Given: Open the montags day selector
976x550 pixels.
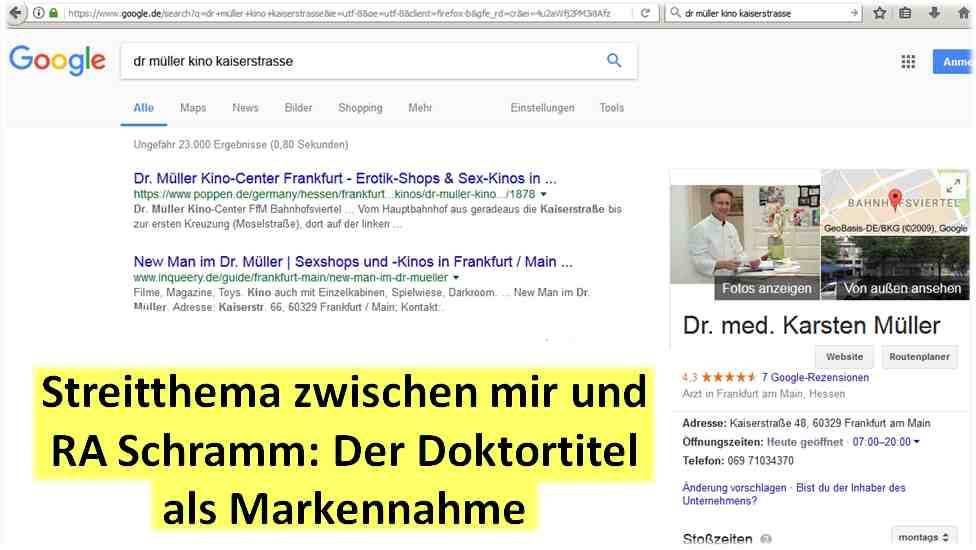Looking at the screenshot, I should pyautogui.click(x=923, y=537).
